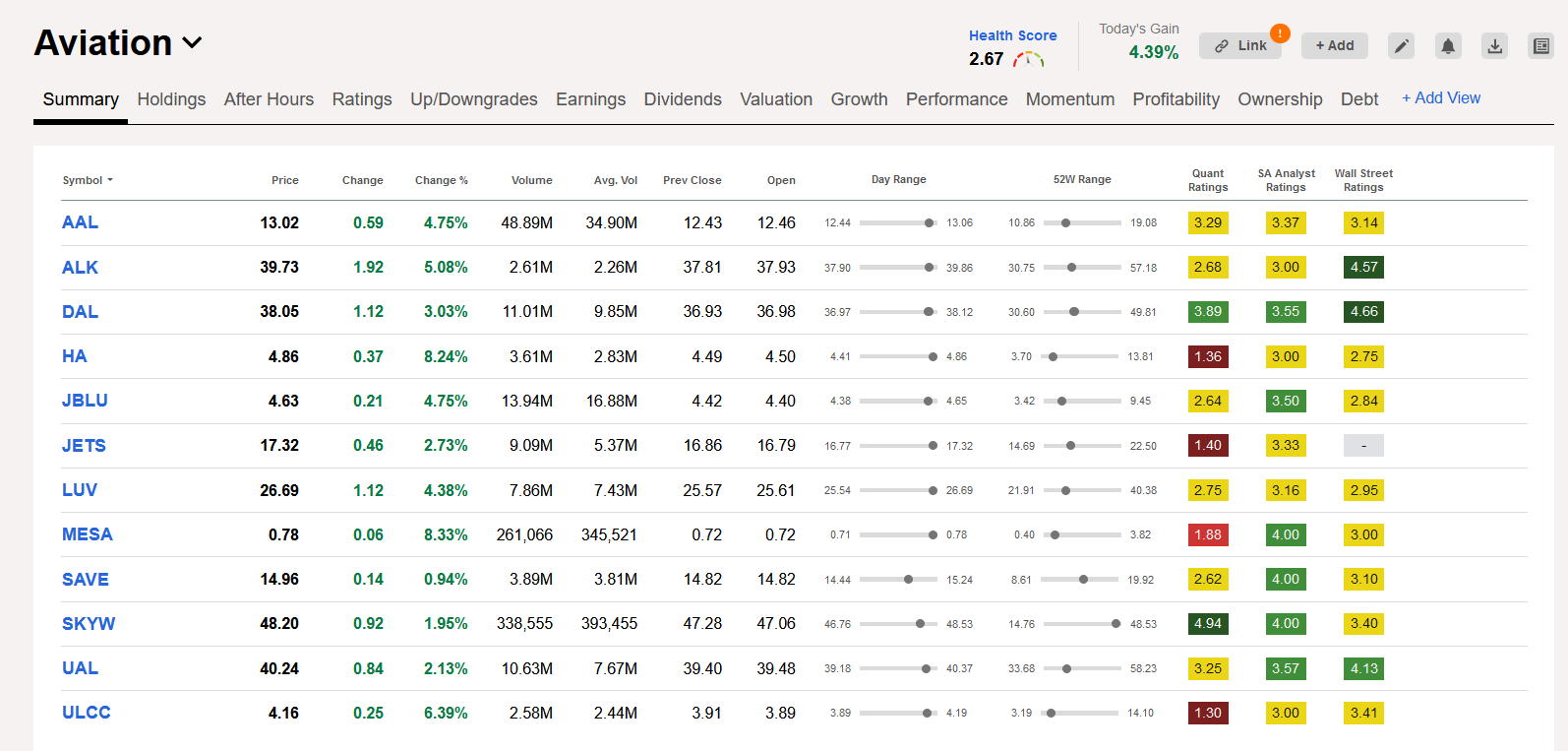Viewport: 1568px width, 751px height.
Task: Click SKYW quant rating 4.94 badge
Action: click(x=1208, y=624)
